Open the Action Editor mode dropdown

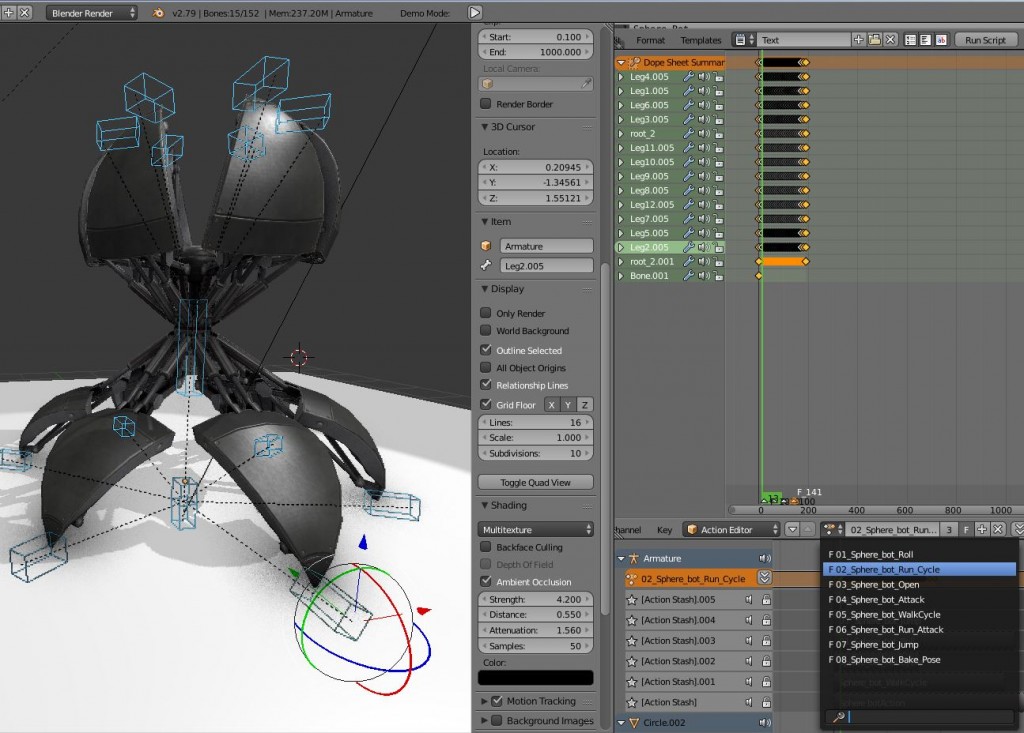tap(731, 530)
